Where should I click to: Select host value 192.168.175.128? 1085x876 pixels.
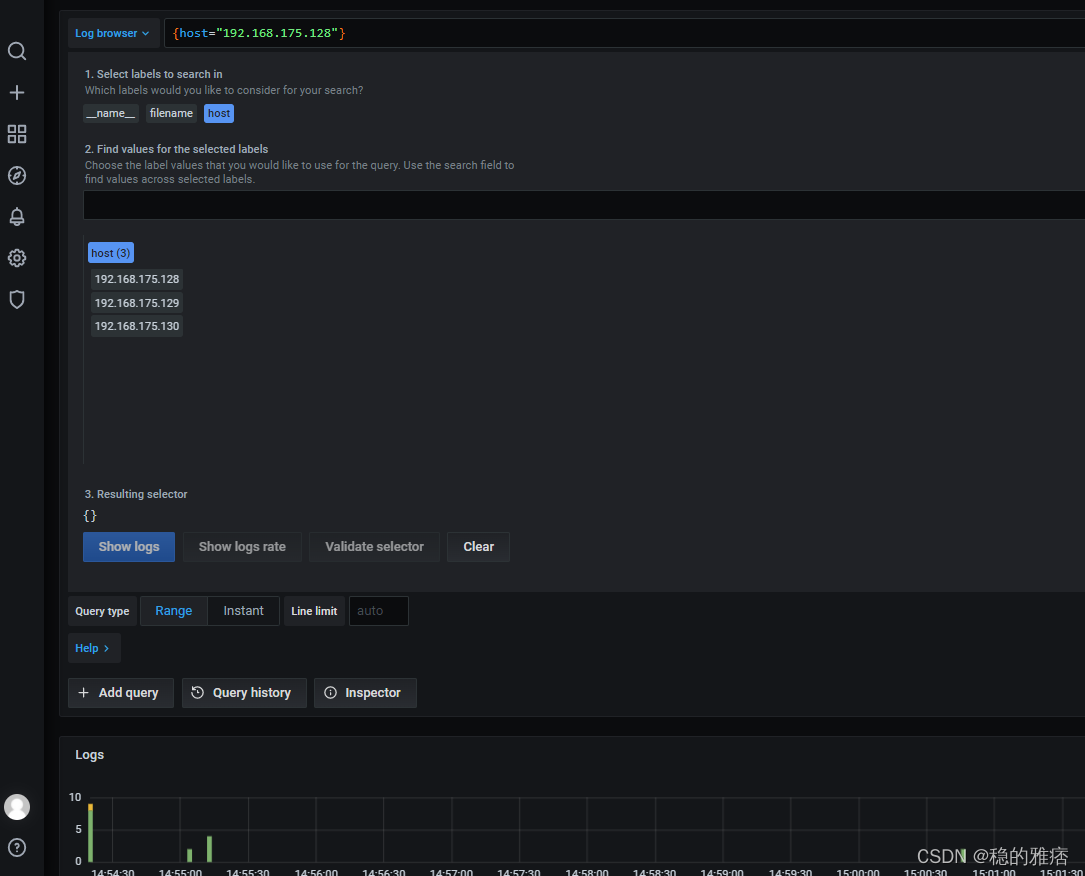coord(137,280)
